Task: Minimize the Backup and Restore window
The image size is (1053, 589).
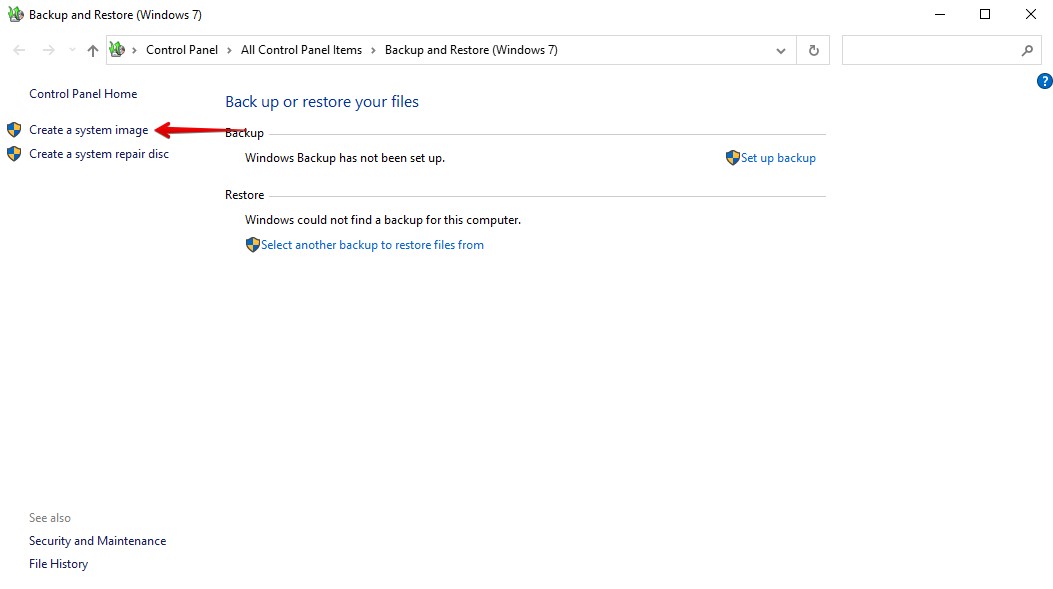Action: 940,14
